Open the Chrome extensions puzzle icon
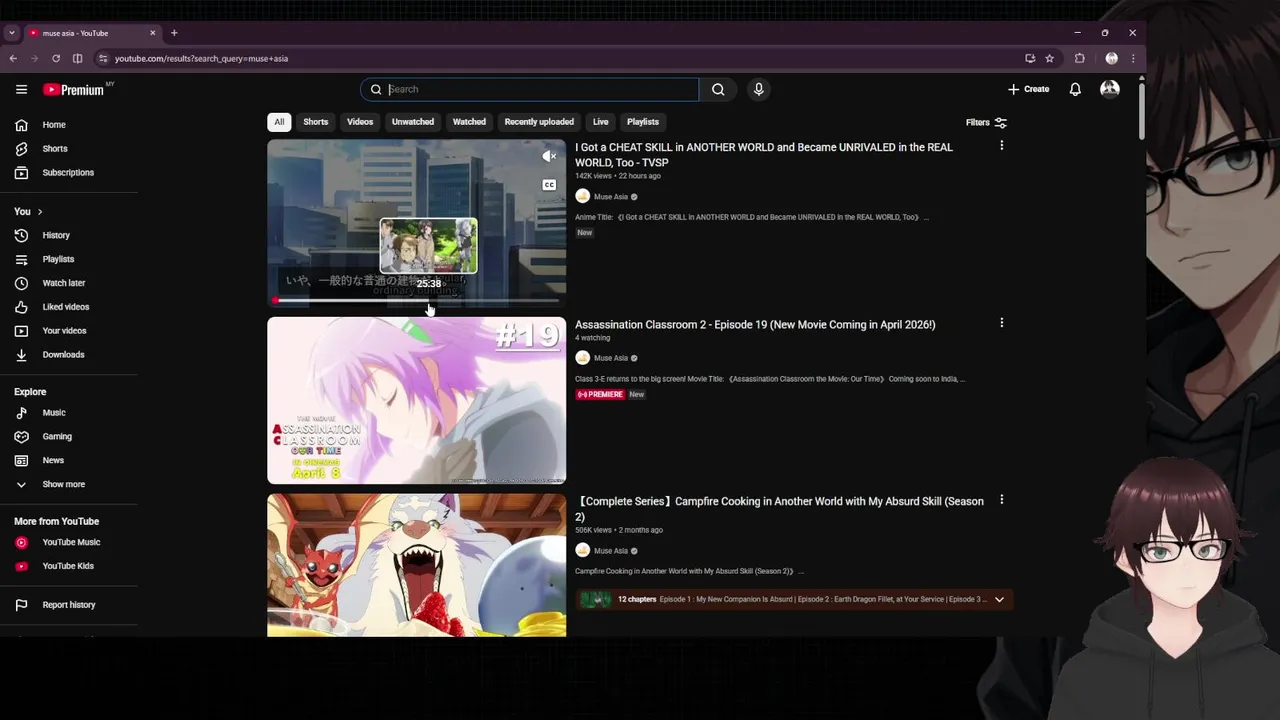Image resolution: width=1280 pixels, height=720 pixels. 1079,59
